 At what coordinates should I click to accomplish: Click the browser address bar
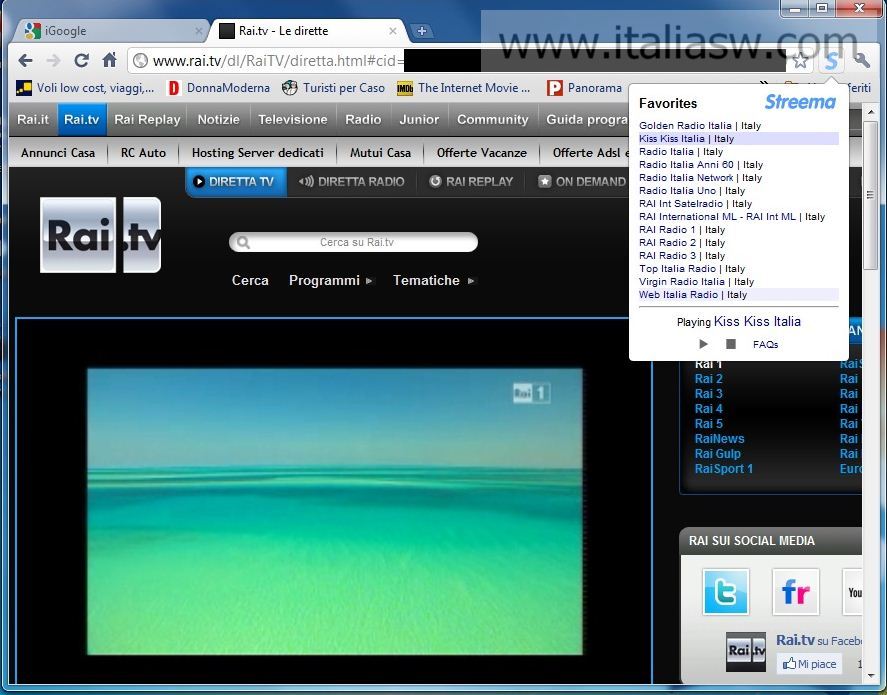458,61
